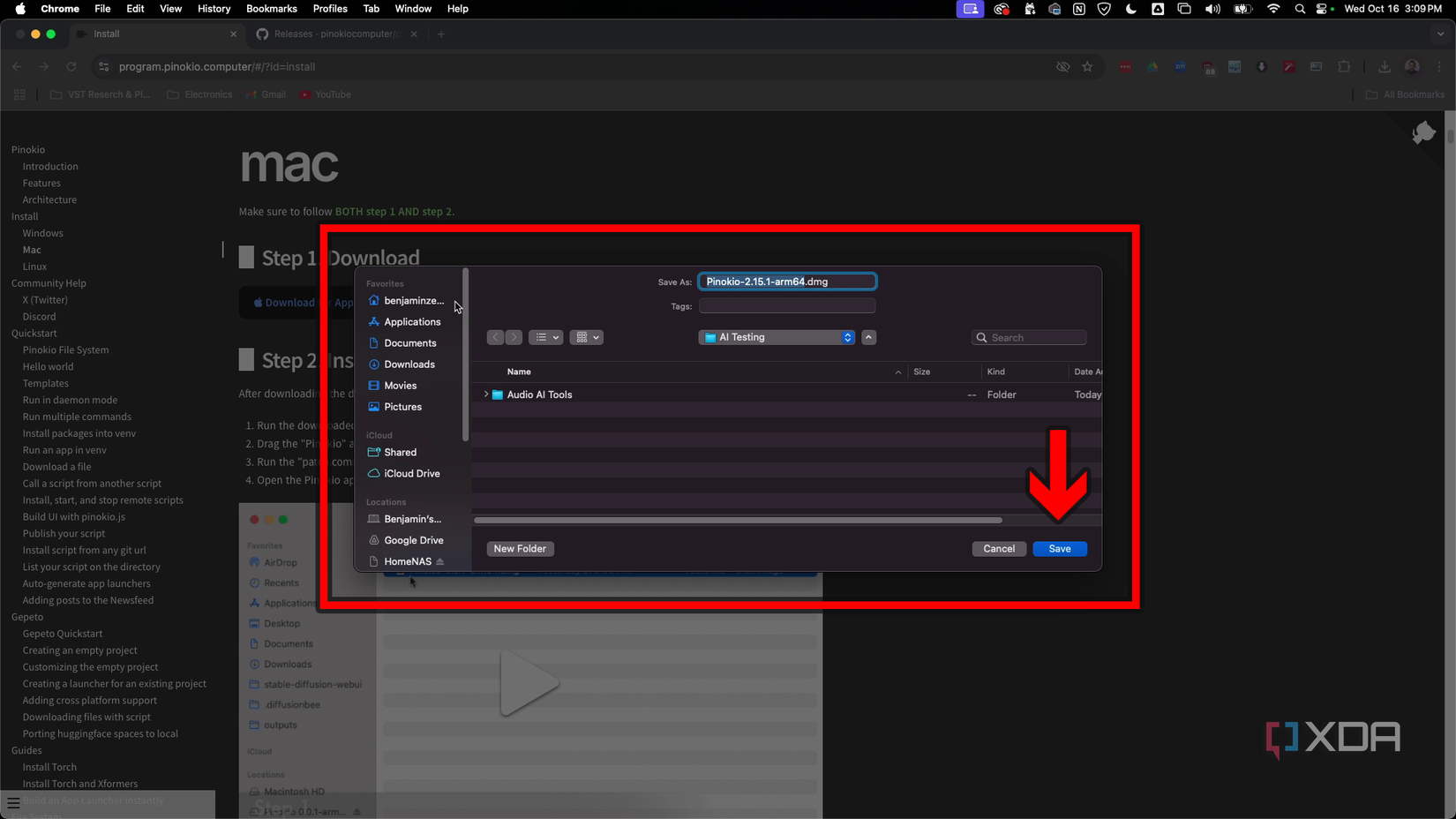
Task: Open Chrome's tab search dropdown
Action: point(1441,34)
